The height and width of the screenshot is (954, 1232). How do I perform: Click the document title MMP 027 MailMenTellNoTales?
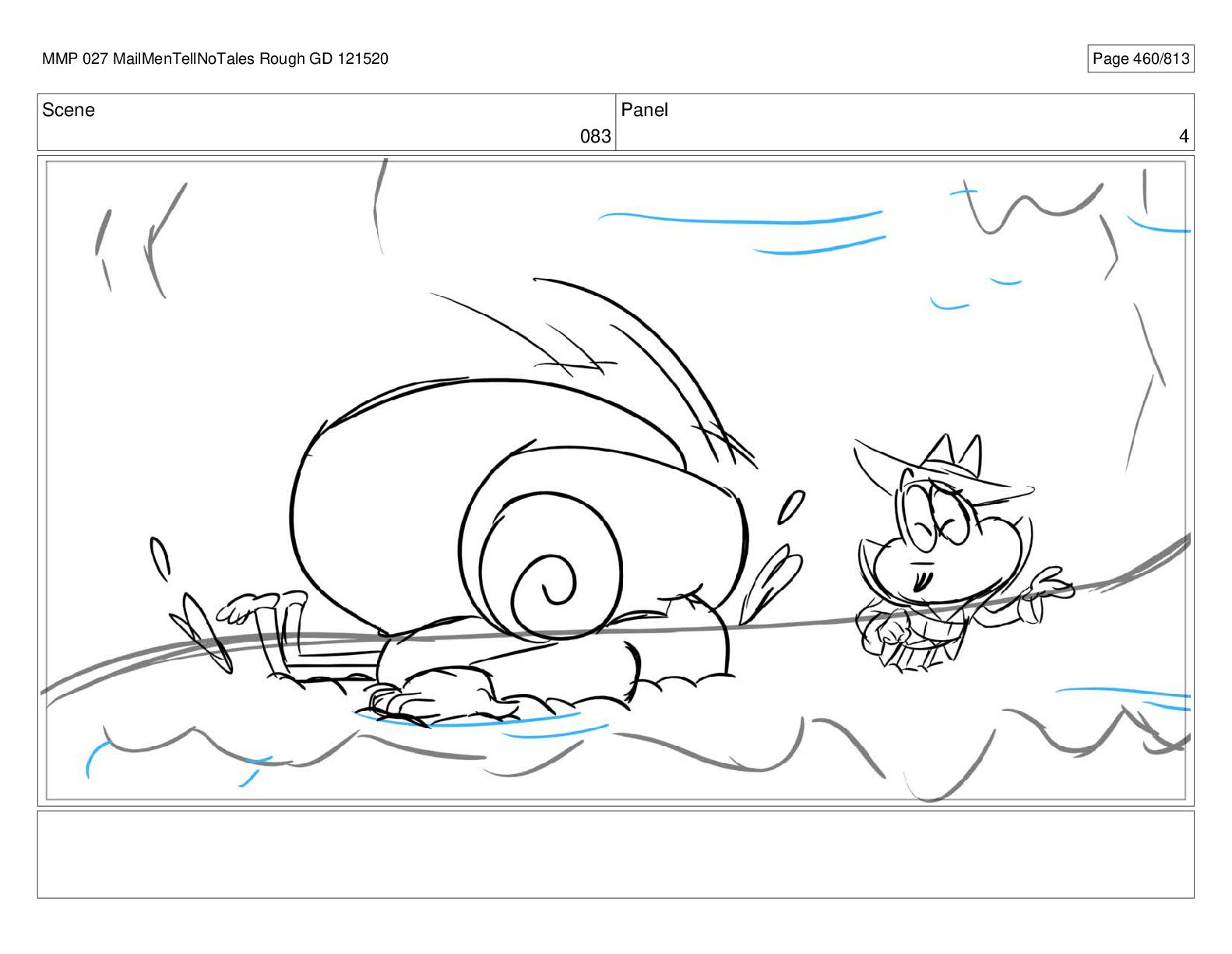(149, 59)
